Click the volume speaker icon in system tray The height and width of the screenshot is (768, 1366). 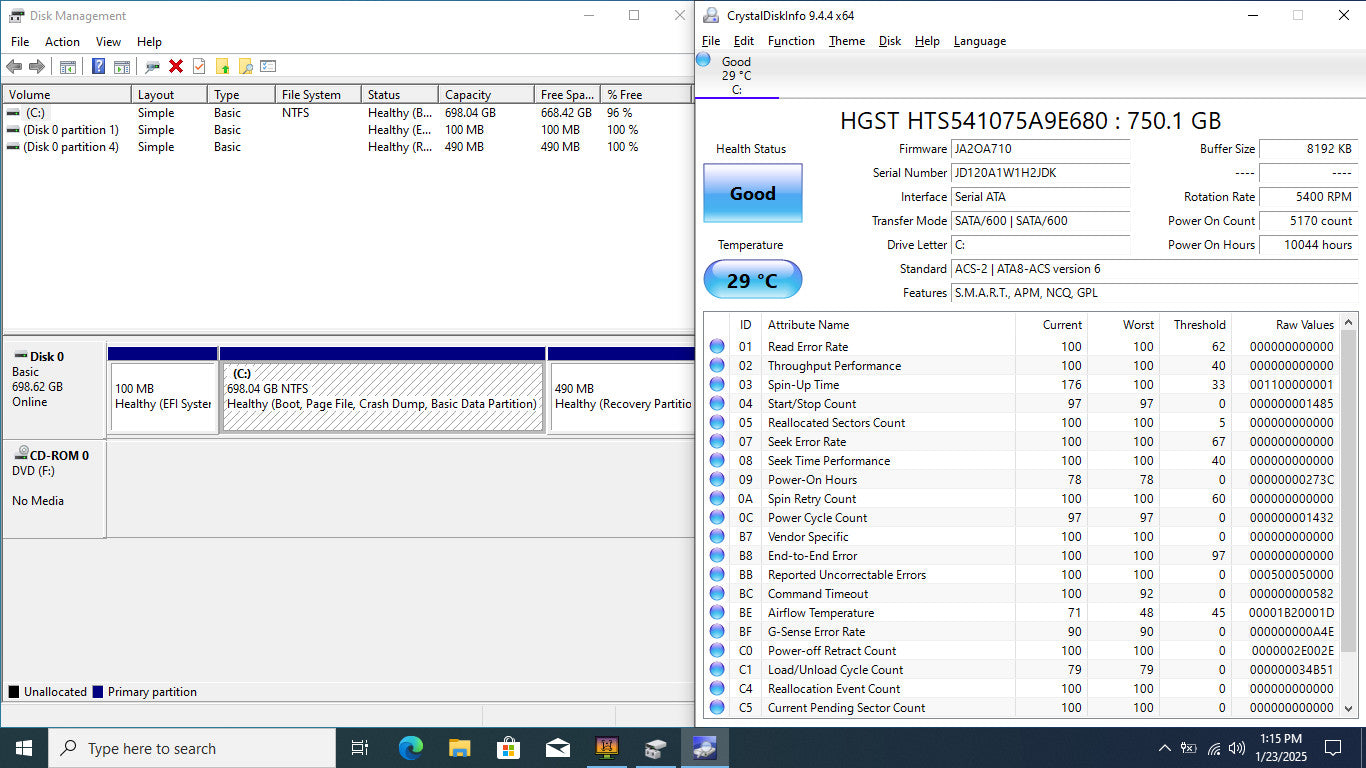(1239, 748)
